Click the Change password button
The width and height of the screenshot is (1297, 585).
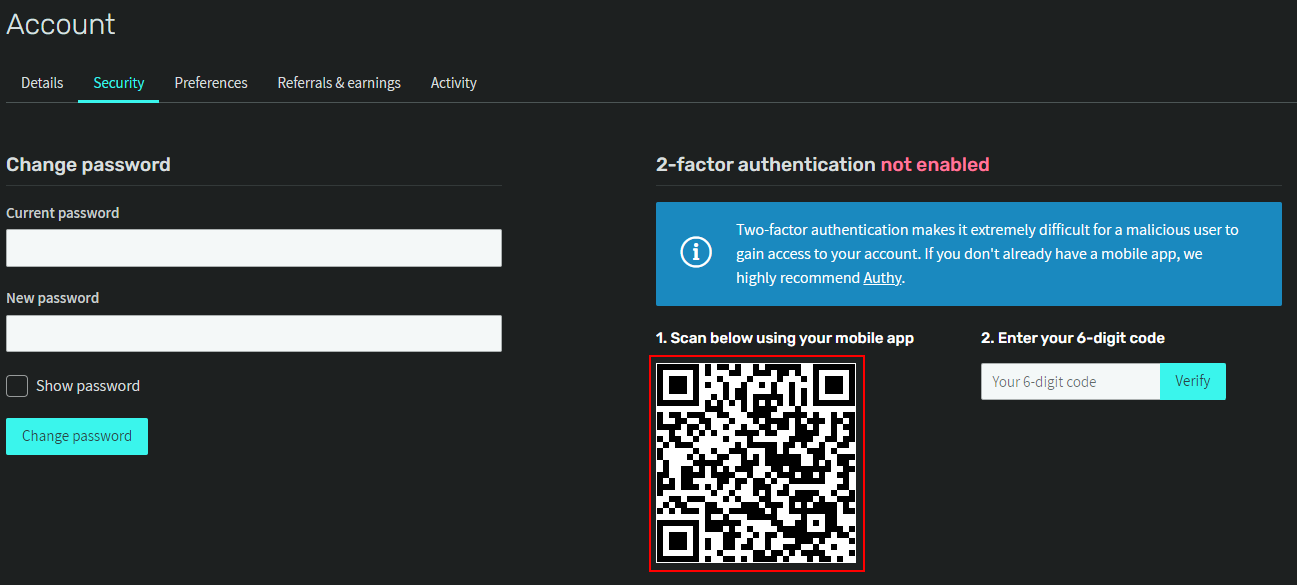(77, 436)
